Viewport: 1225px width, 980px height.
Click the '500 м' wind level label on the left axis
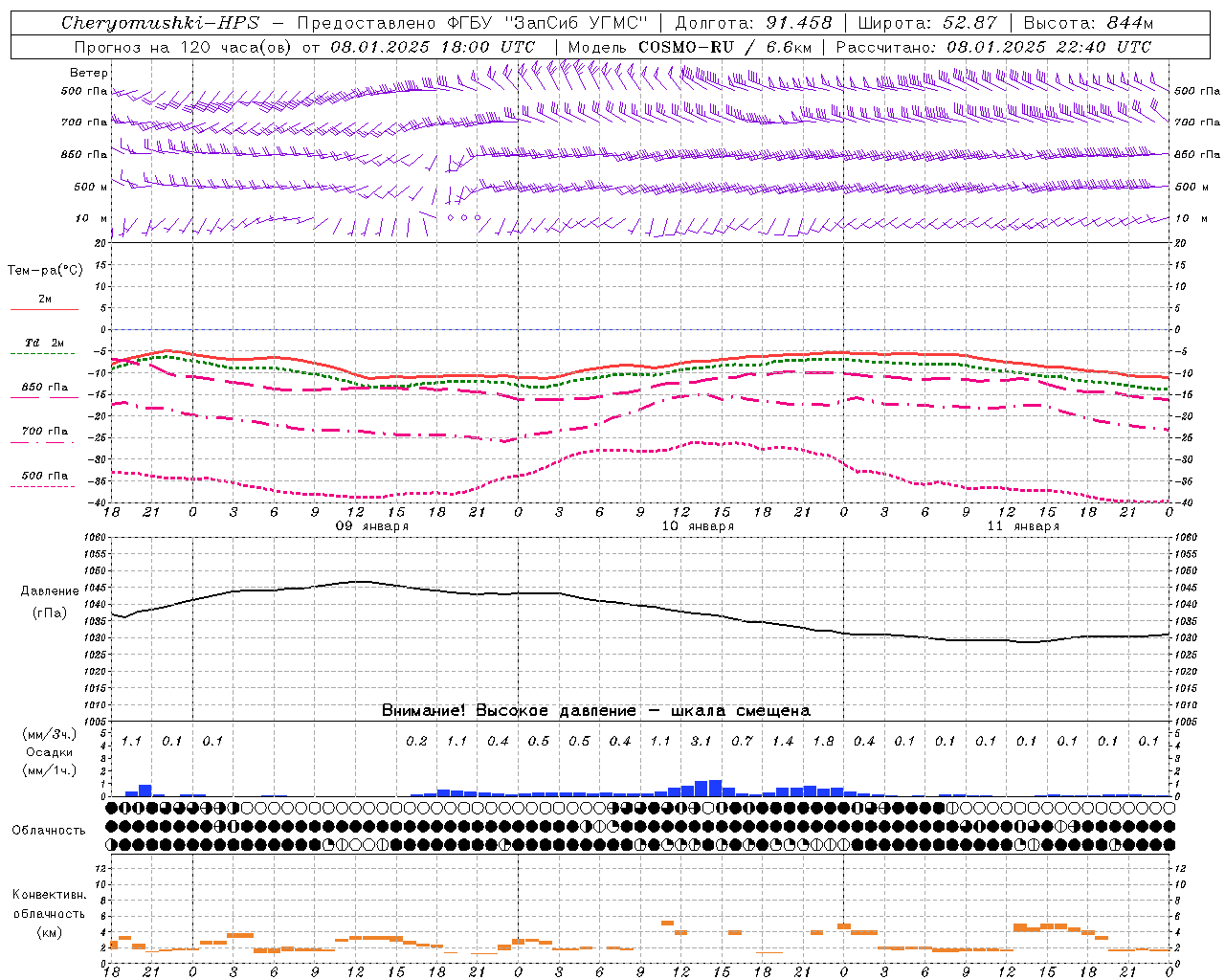click(x=91, y=187)
